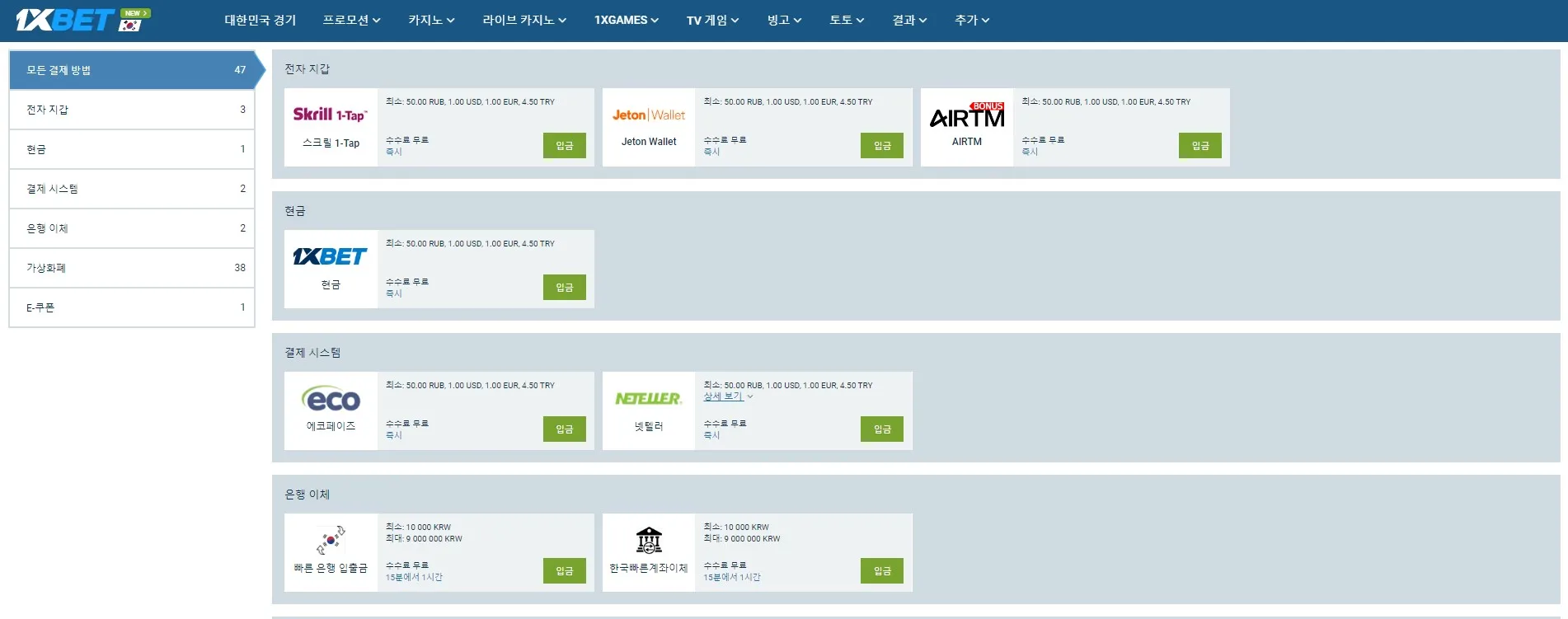Click 입금 on the 한국빠른계좌이체 card

[x=882, y=571]
